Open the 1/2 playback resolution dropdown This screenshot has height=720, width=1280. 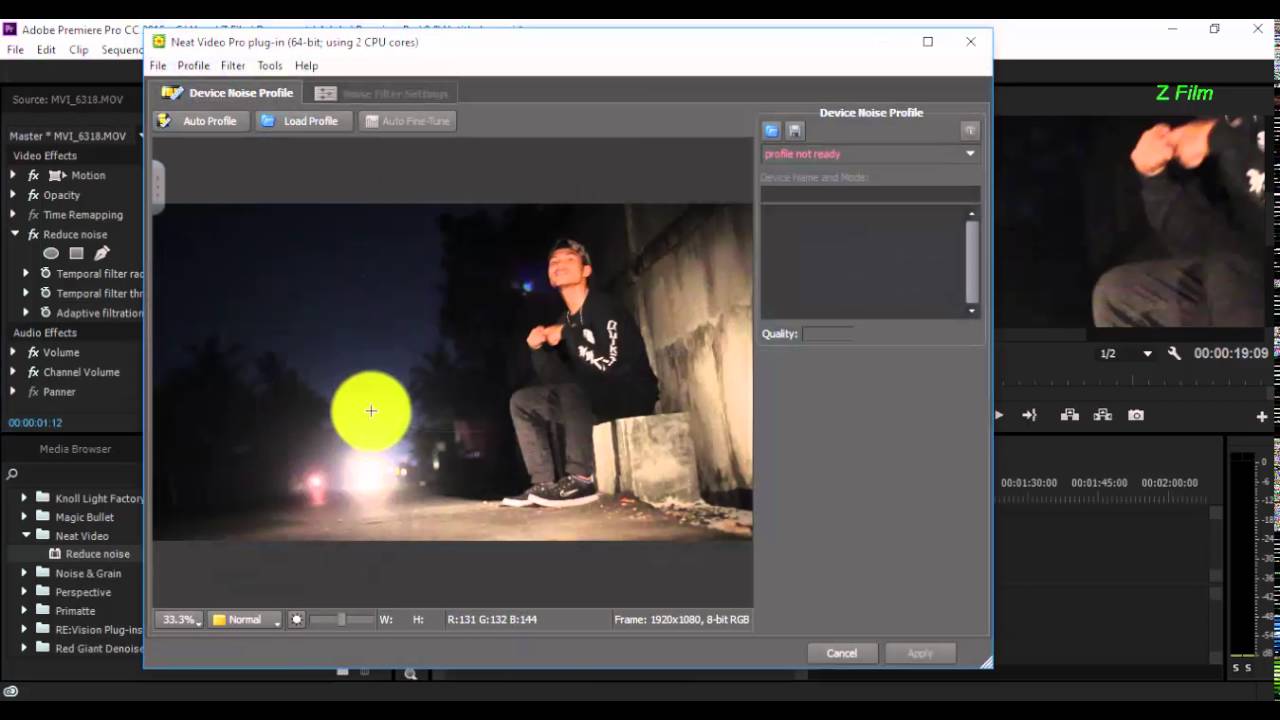tap(1126, 354)
